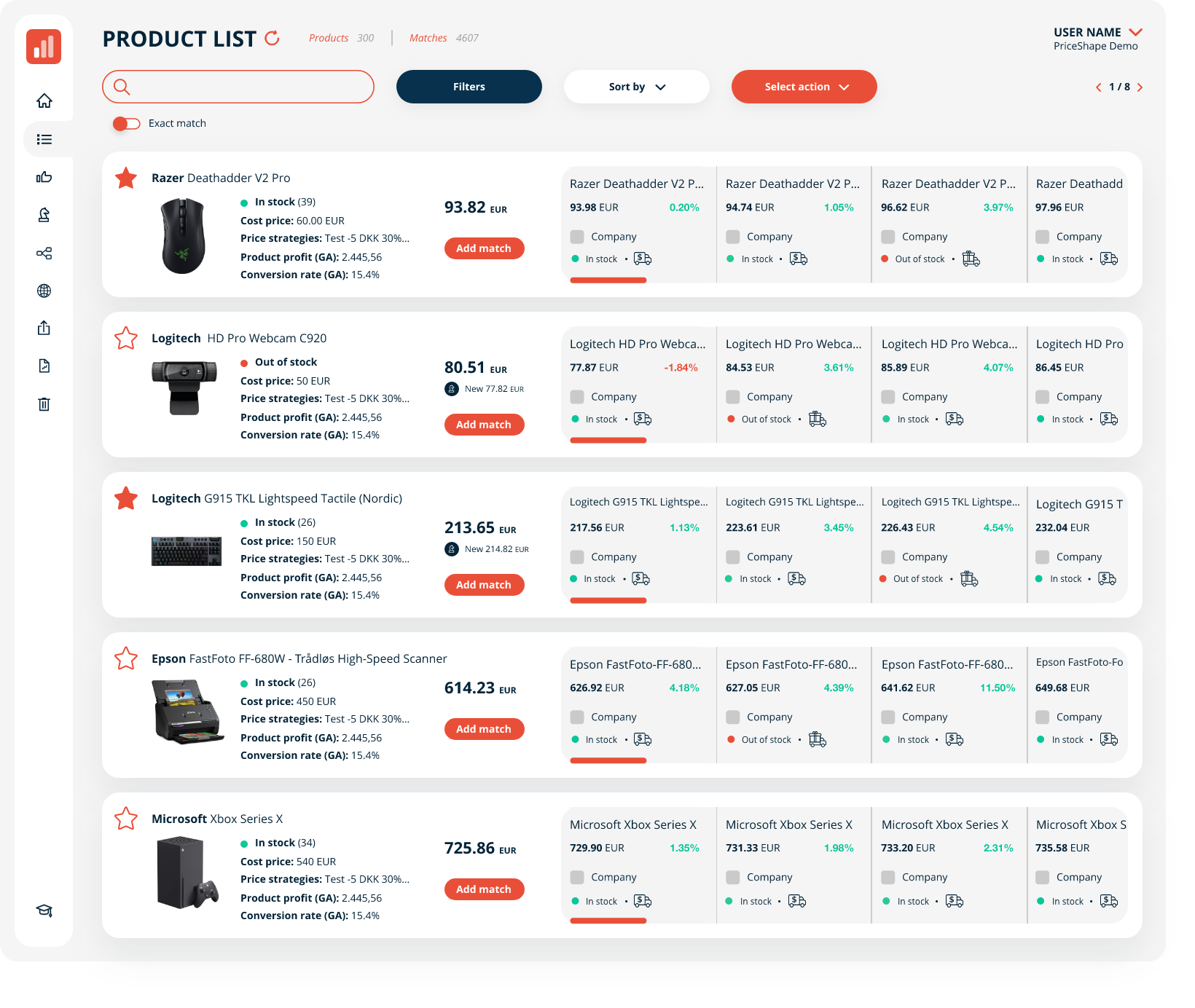Click the Matches 4607 counter
This screenshot has width=1195, height=1008.
444,38
